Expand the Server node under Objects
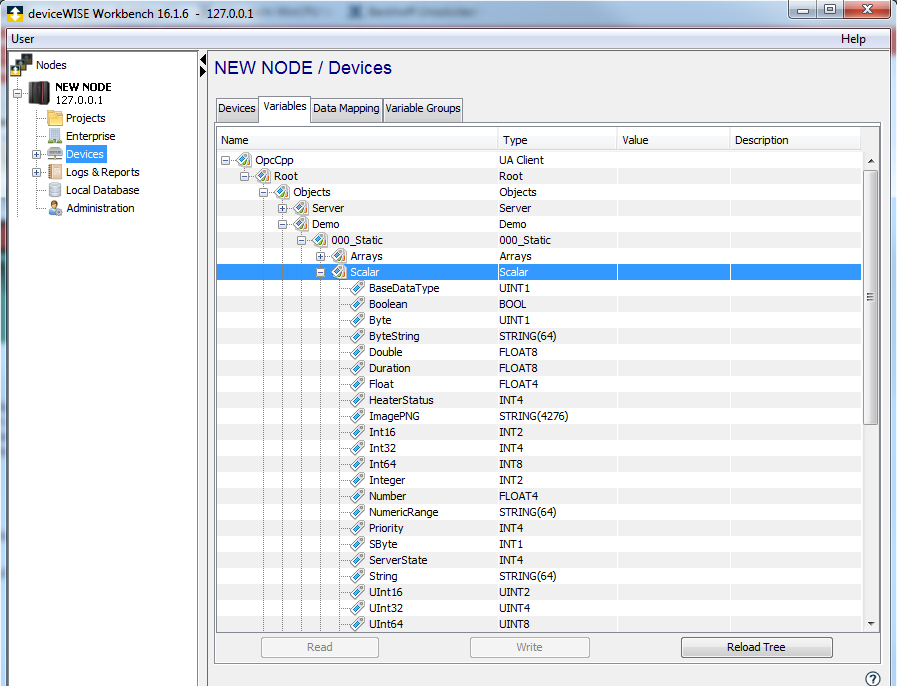 click(283, 208)
